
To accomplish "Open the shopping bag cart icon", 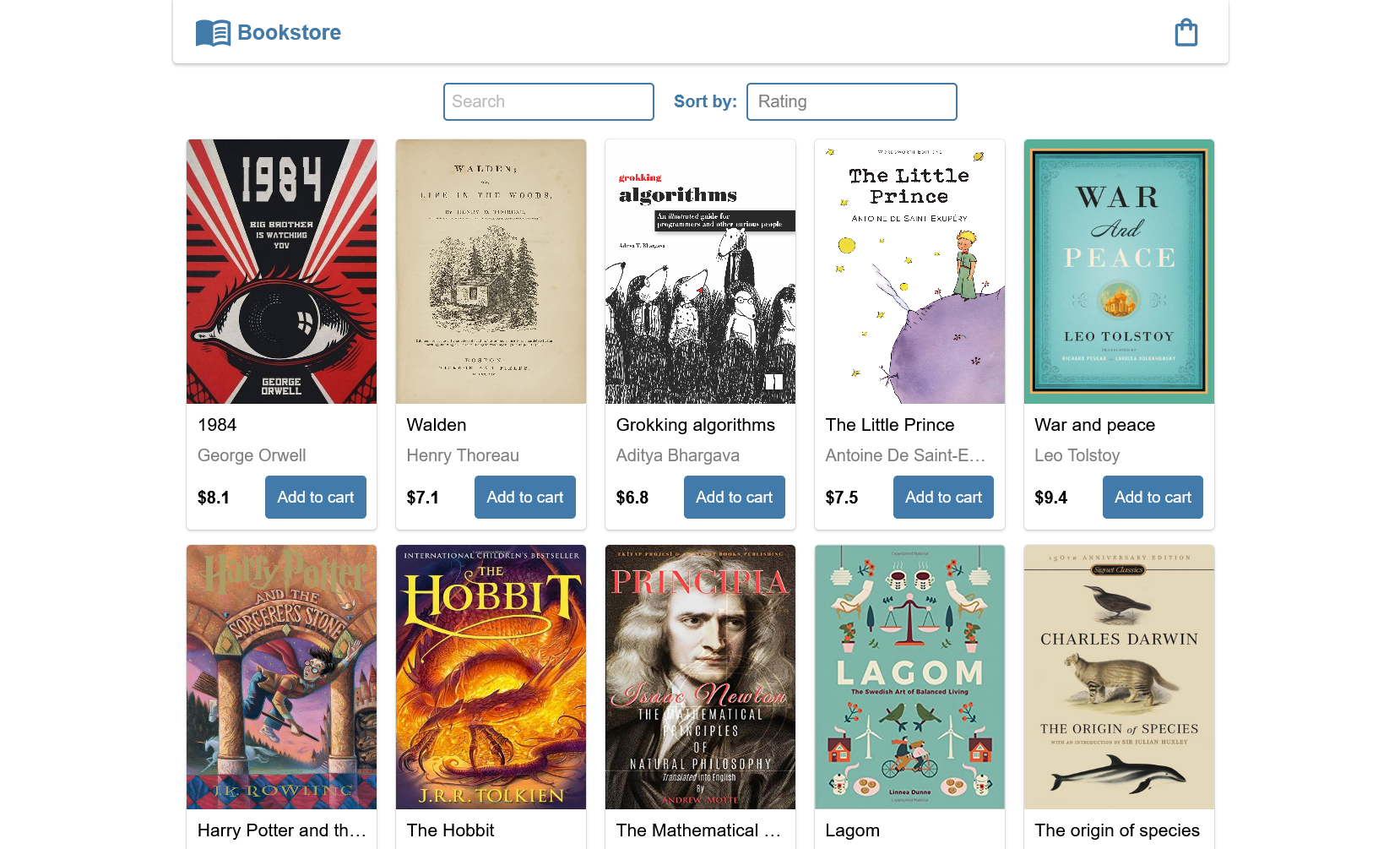I will pyautogui.click(x=1186, y=32).
